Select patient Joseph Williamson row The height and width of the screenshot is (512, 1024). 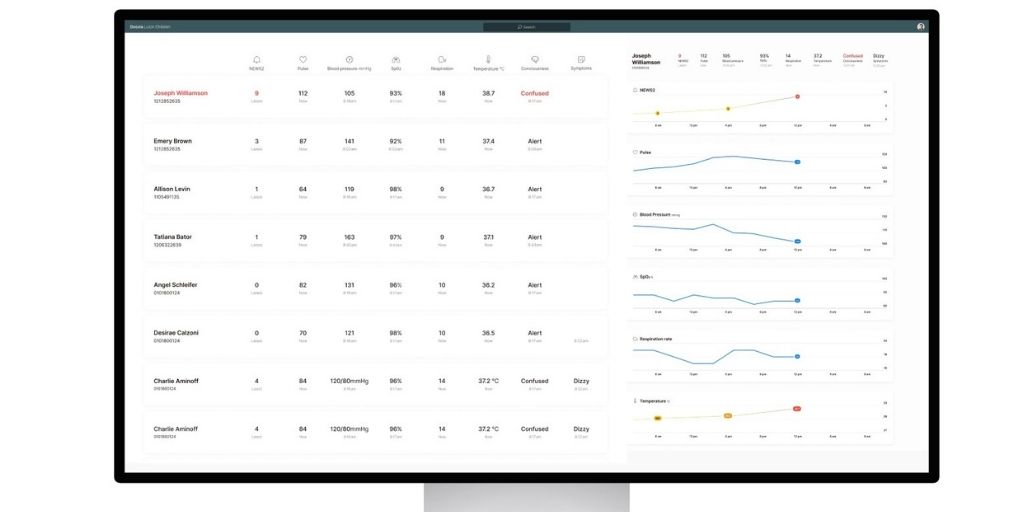pyautogui.click(x=181, y=93)
